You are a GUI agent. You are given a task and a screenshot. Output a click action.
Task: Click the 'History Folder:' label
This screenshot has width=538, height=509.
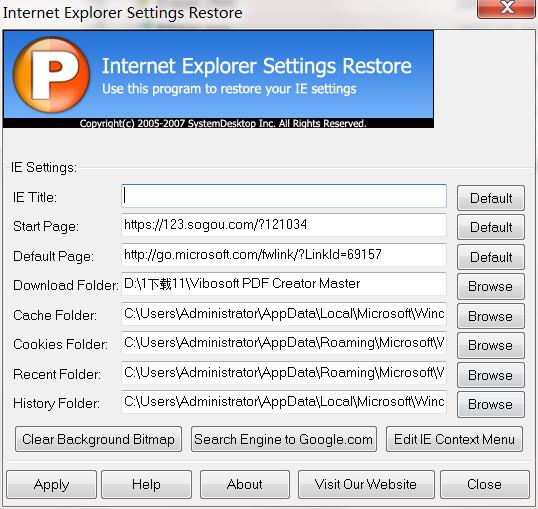pos(56,403)
